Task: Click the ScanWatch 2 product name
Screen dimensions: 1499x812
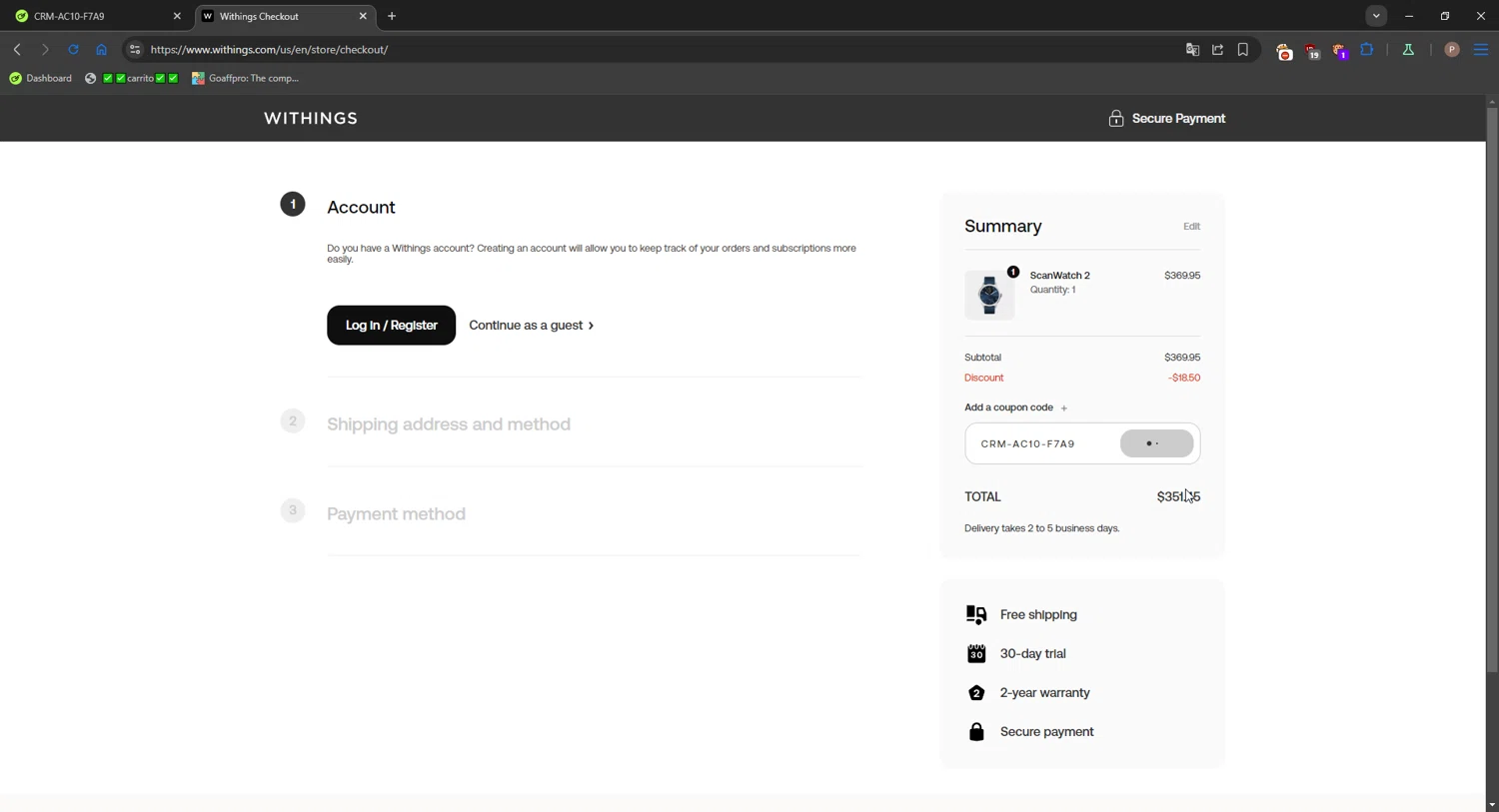Action: coord(1059,276)
